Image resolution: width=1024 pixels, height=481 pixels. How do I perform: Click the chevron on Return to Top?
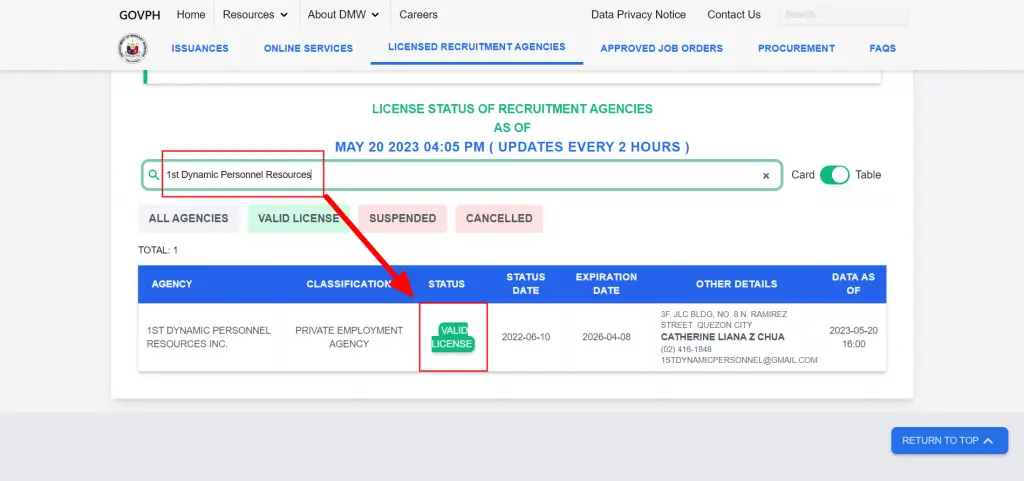[x=987, y=441]
